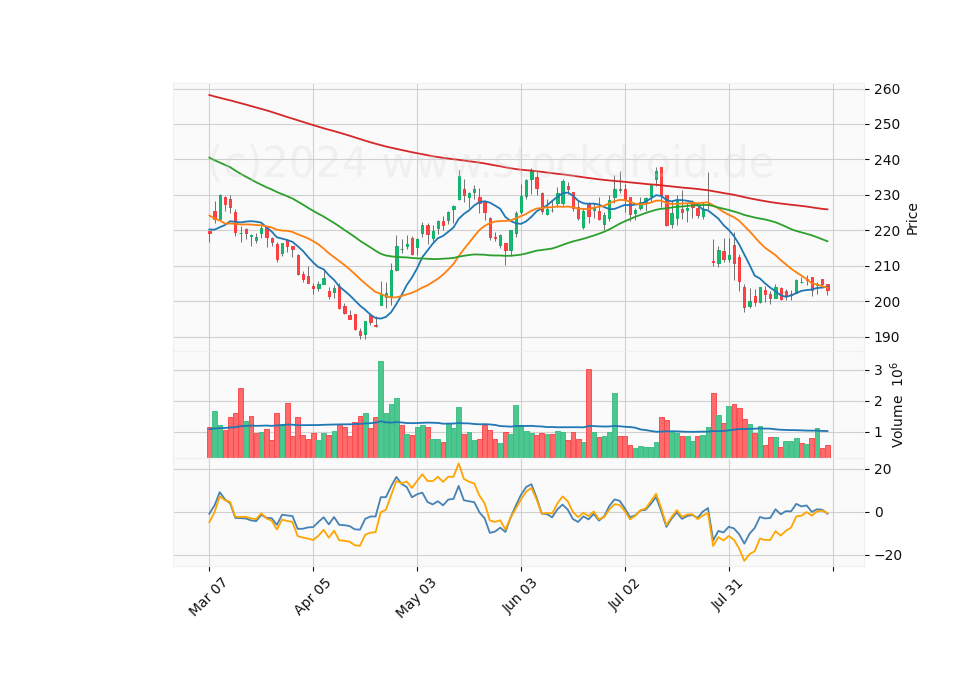Select the 190 price axis label
The height and width of the screenshot is (690, 960).
pyautogui.click(x=888, y=337)
